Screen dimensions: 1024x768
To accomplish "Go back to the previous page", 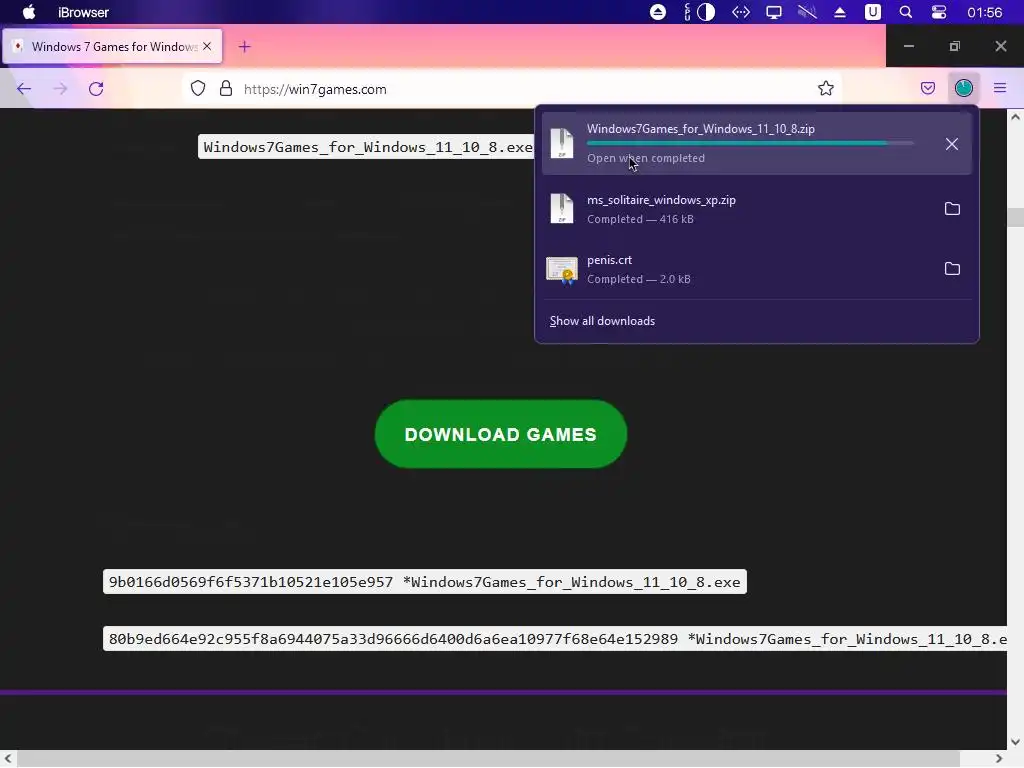I will tap(24, 89).
